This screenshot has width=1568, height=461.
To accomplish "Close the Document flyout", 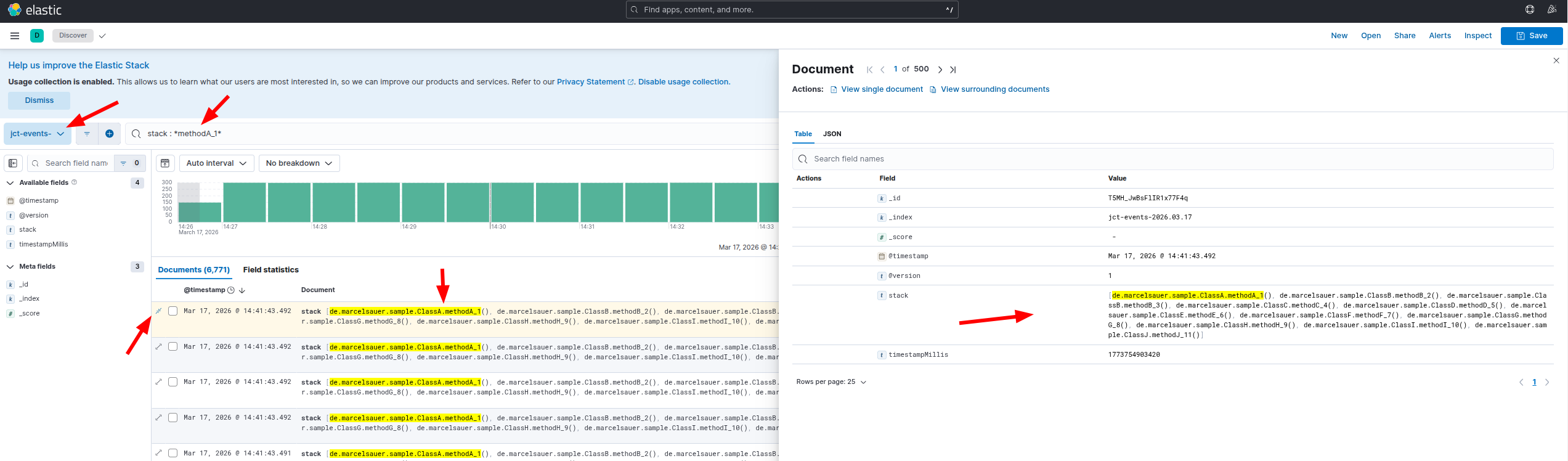I will 1556,60.
